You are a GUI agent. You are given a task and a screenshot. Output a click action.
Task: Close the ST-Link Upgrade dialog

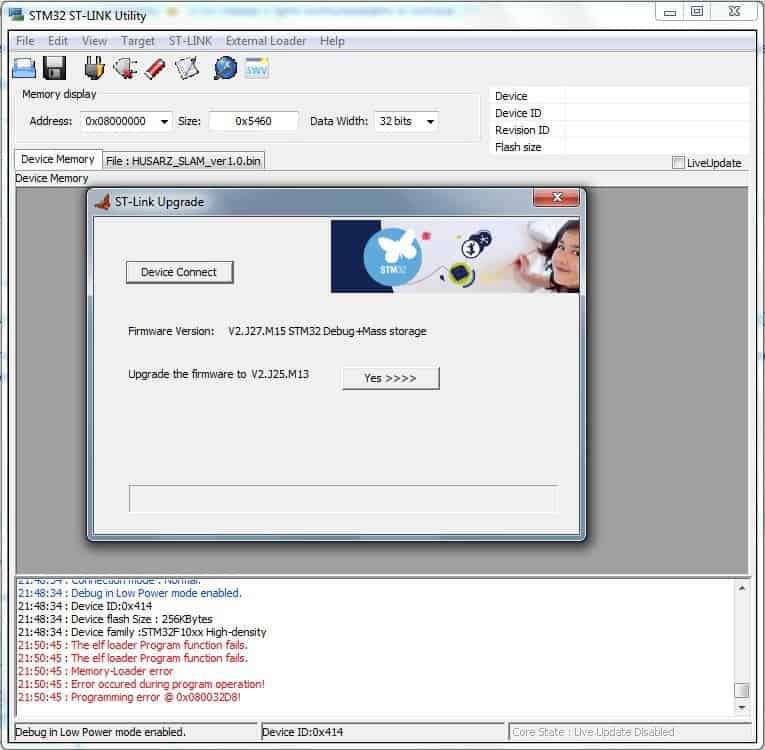pos(557,198)
